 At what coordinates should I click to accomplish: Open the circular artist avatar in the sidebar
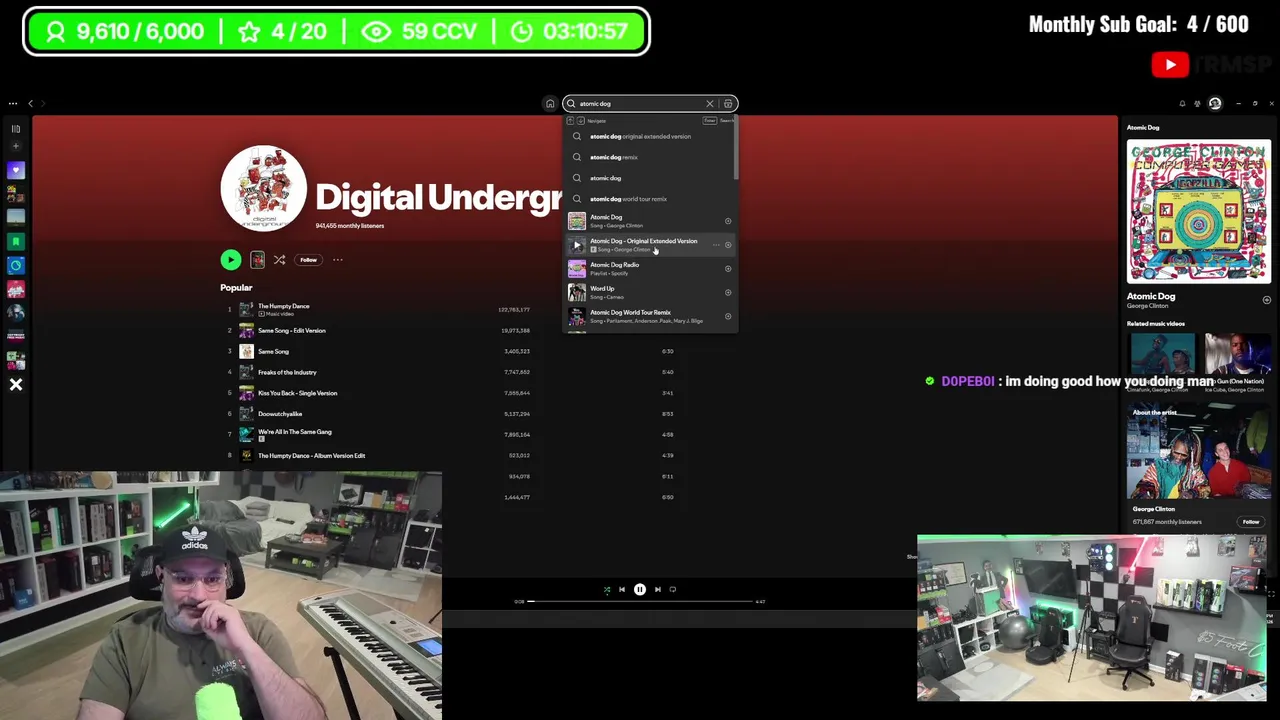(16, 313)
